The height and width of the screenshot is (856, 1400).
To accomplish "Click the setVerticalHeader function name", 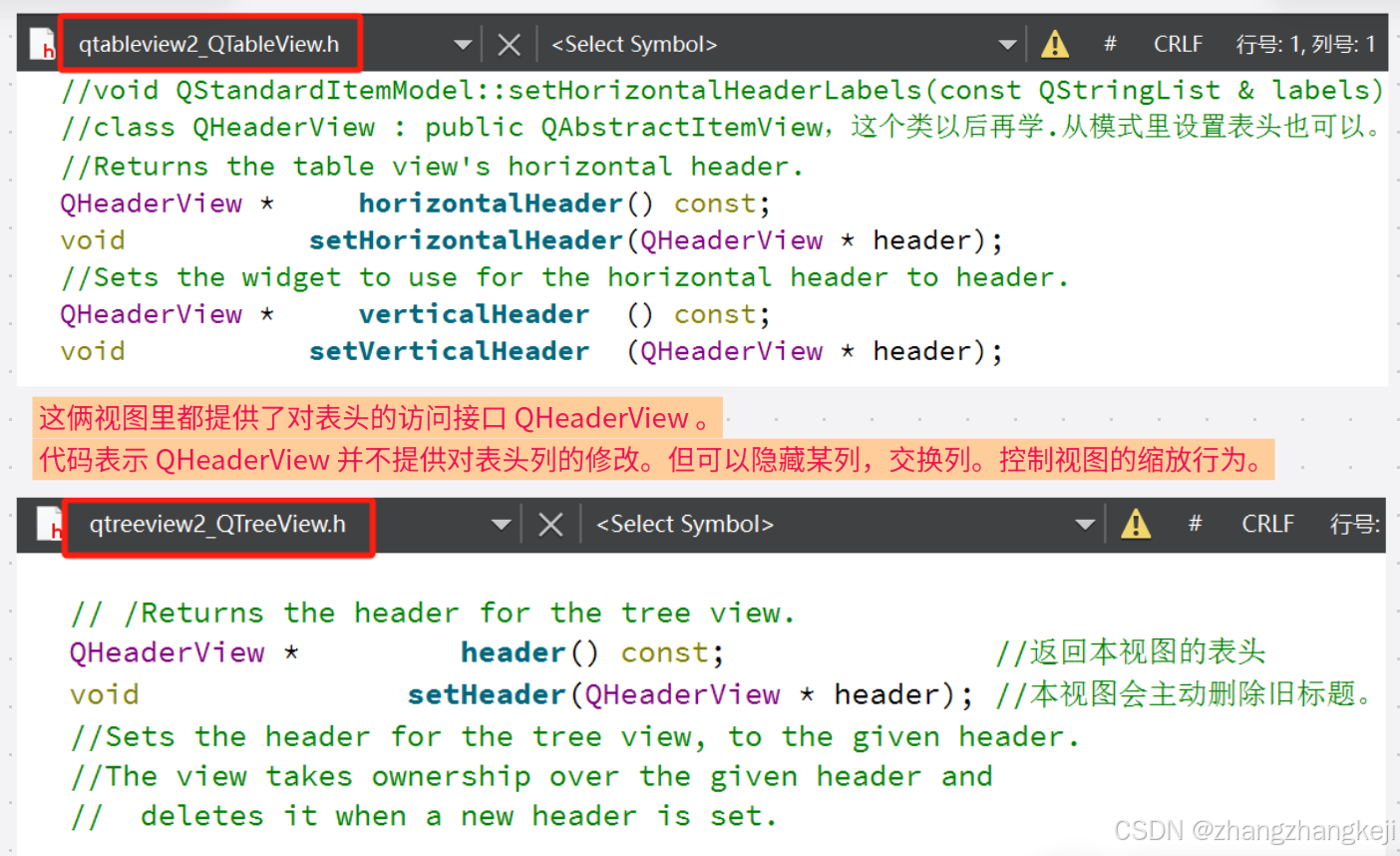I will [x=449, y=351].
